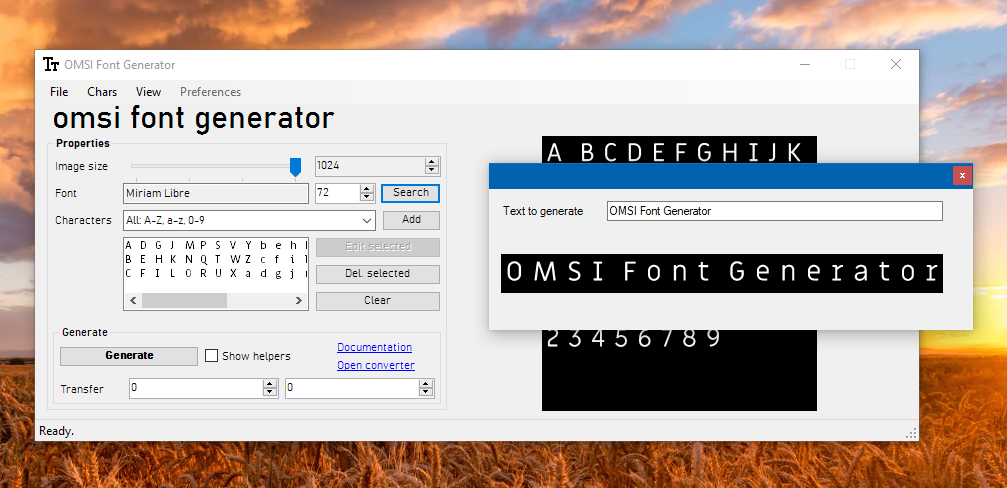Enable the Show helpers checkbox
Viewport: 1007px width, 488px height.
coord(211,356)
